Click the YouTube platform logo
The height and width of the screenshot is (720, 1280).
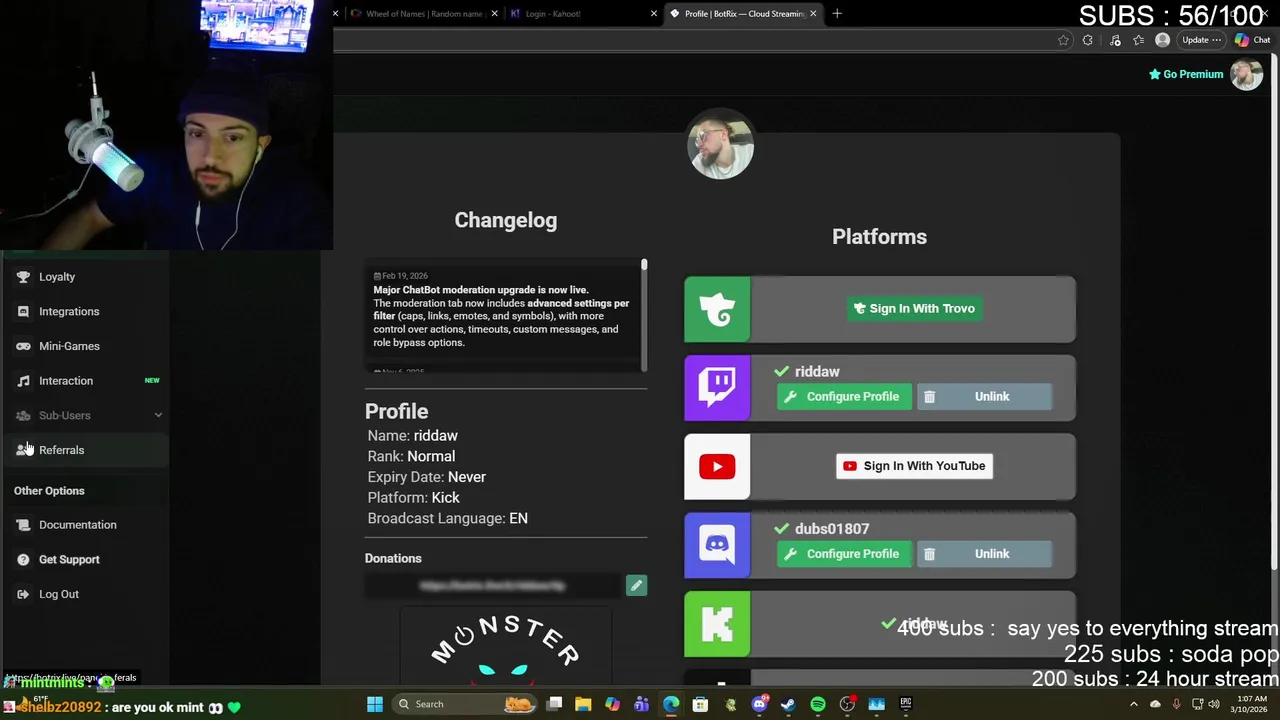(x=717, y=467)
